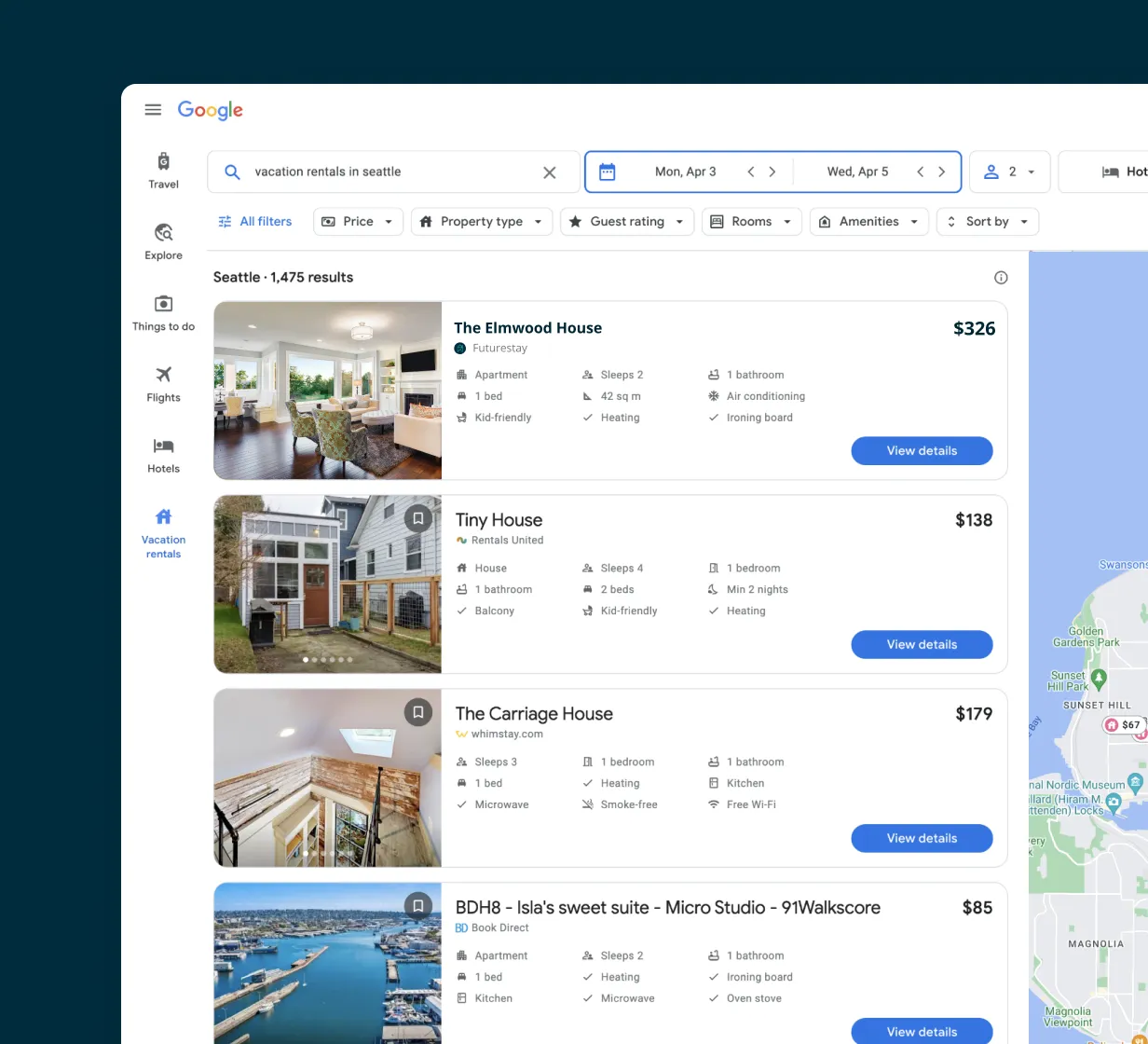The image size is (1148, 1044).
Task: Click the $138 Tiny House price
Action: pyautogui.click(x=974, y=520)
